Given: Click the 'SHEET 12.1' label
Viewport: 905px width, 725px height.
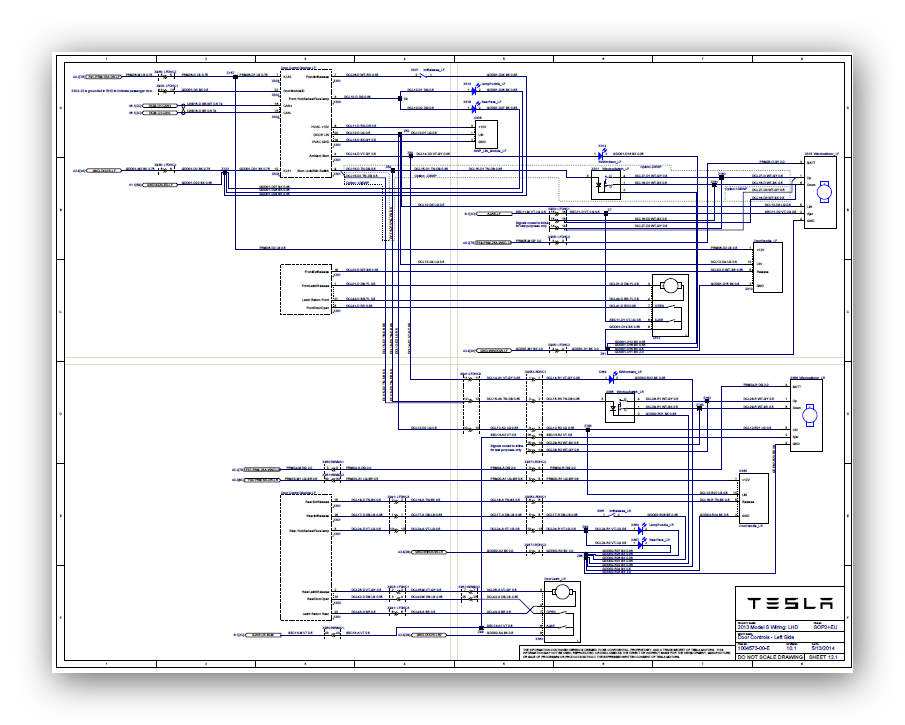Looking at the screenshot, I should 823,657.
